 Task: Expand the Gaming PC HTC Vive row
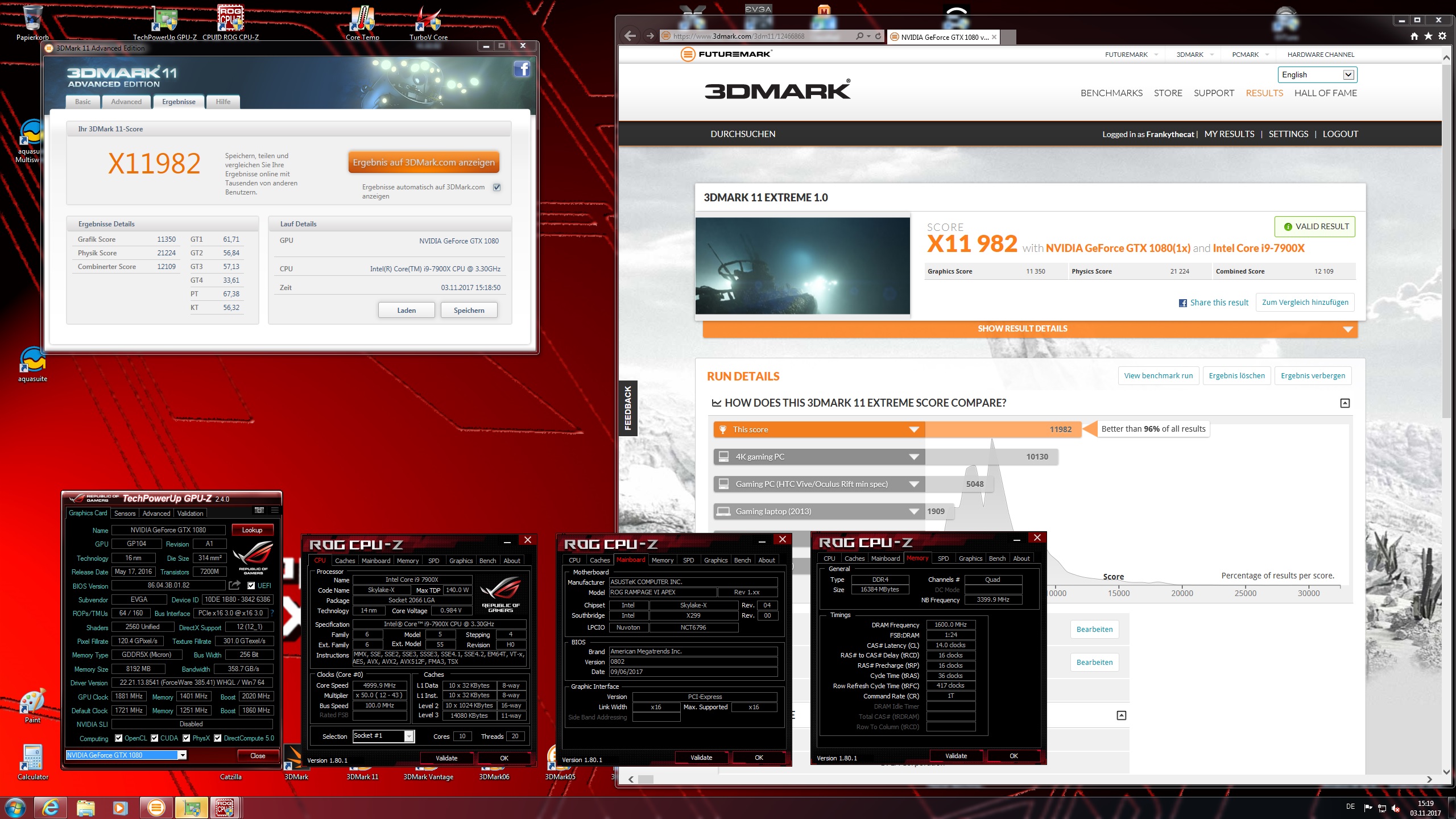(914, 484)
